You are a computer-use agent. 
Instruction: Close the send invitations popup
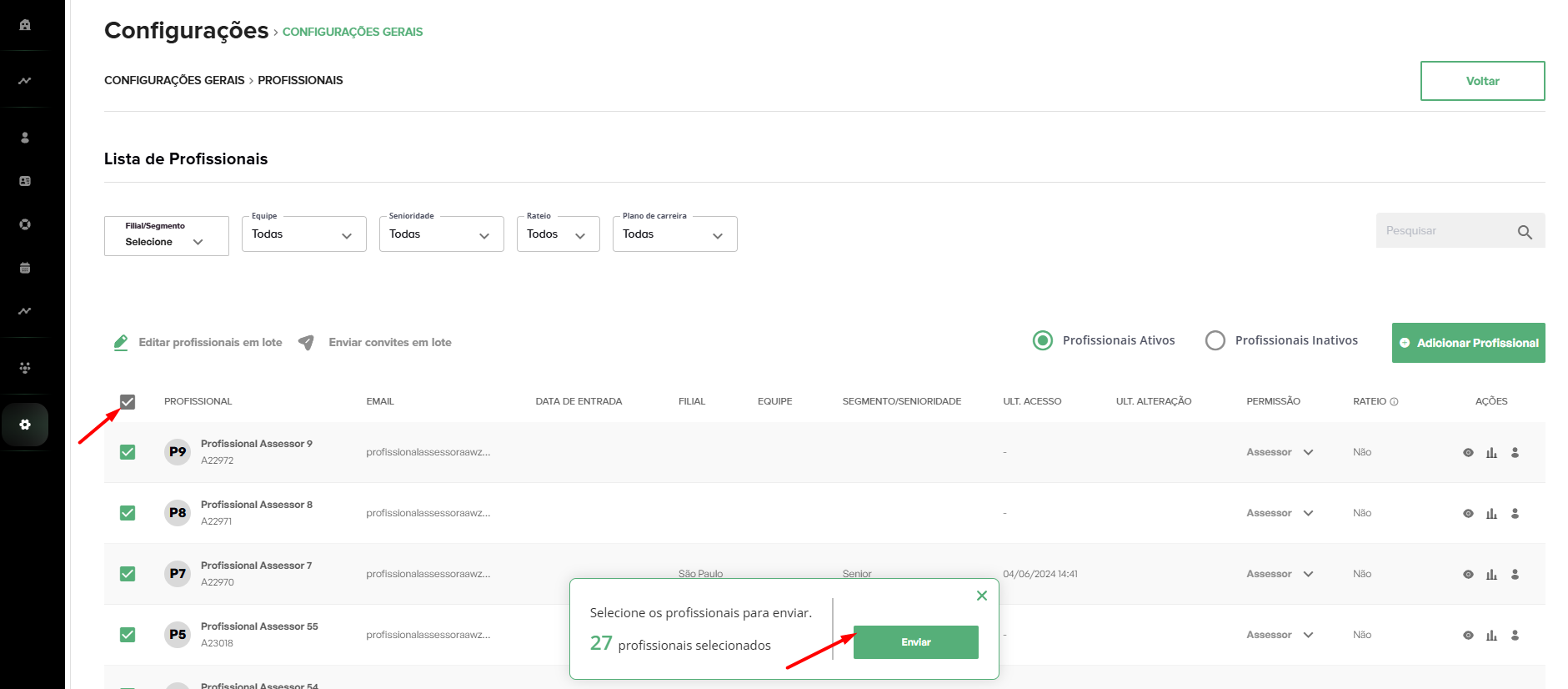pyautogui.click(x=981, y=596)
